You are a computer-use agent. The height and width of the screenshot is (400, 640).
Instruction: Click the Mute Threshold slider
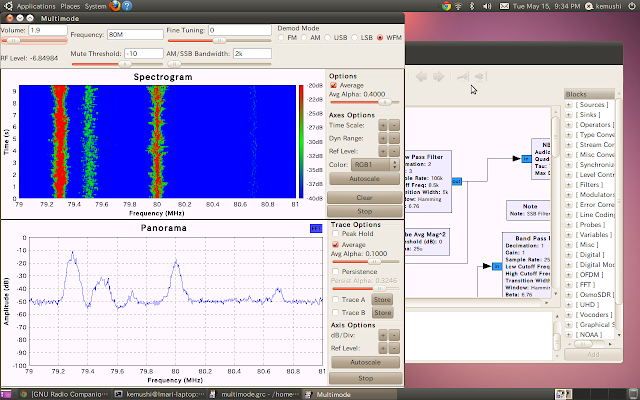pos(117,64)
